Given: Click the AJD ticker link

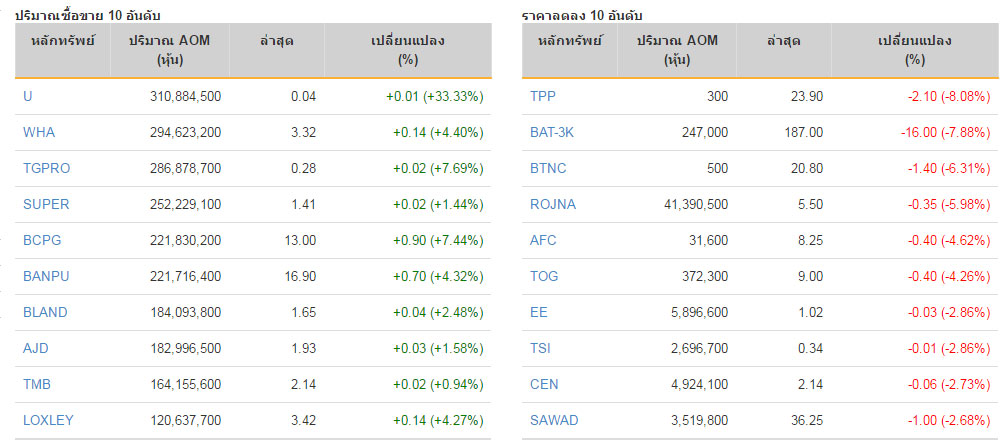Looking at the screenshot, I should click(x=36, y=349).
